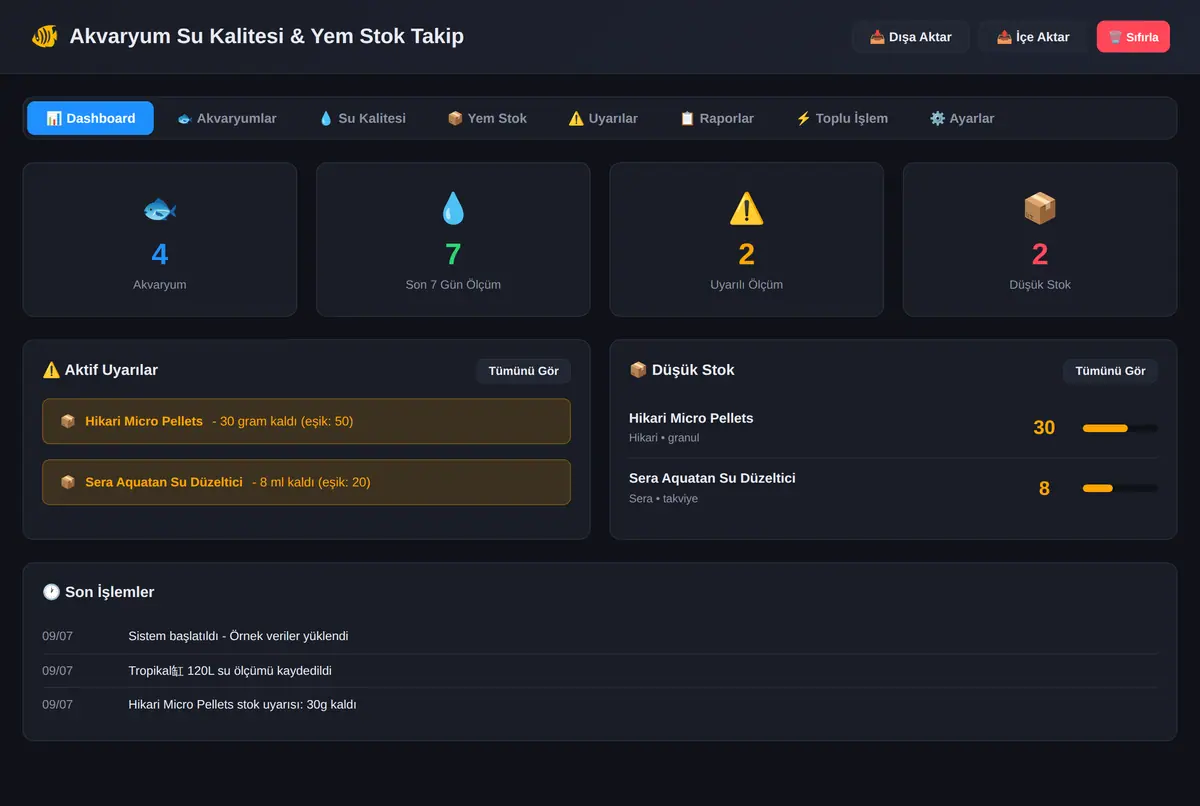Click the Uyarılı Ölçüm count value 2
Screen dimensions: 1200x806
(x=746, y=254)
